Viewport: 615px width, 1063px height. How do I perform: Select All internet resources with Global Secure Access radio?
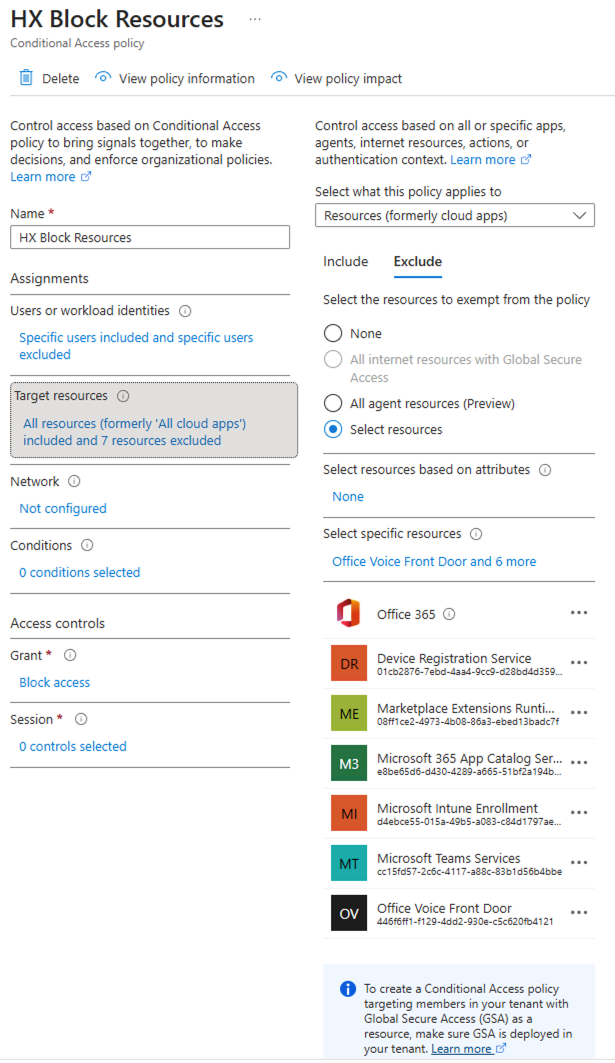[x=333, y=359]
